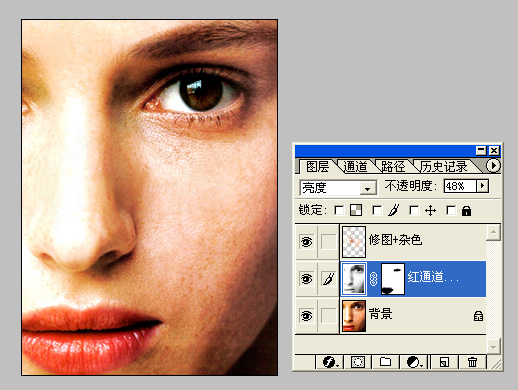518x390 pixels.
Task: Hide the 修图+杂色 layer
Action: pos(306,241)
